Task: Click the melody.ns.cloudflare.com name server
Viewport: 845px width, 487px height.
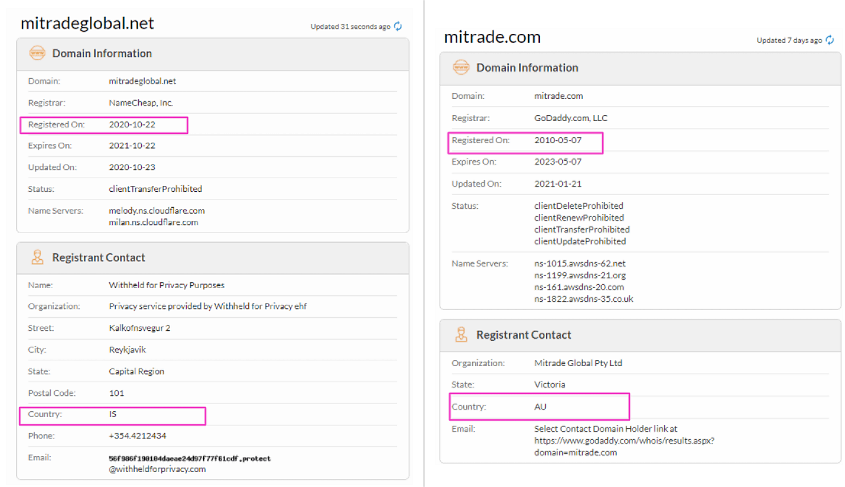Action: (x=156, y=211)
